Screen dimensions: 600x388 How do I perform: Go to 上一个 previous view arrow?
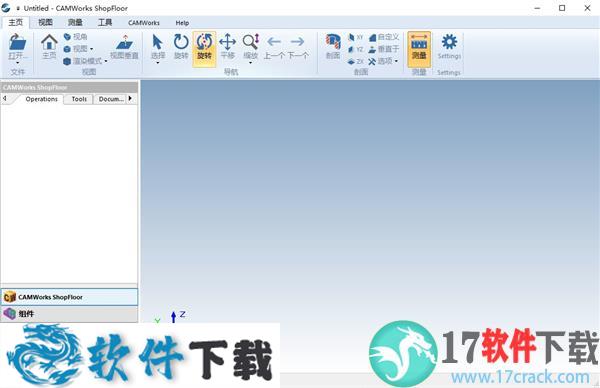coord(274,47)
